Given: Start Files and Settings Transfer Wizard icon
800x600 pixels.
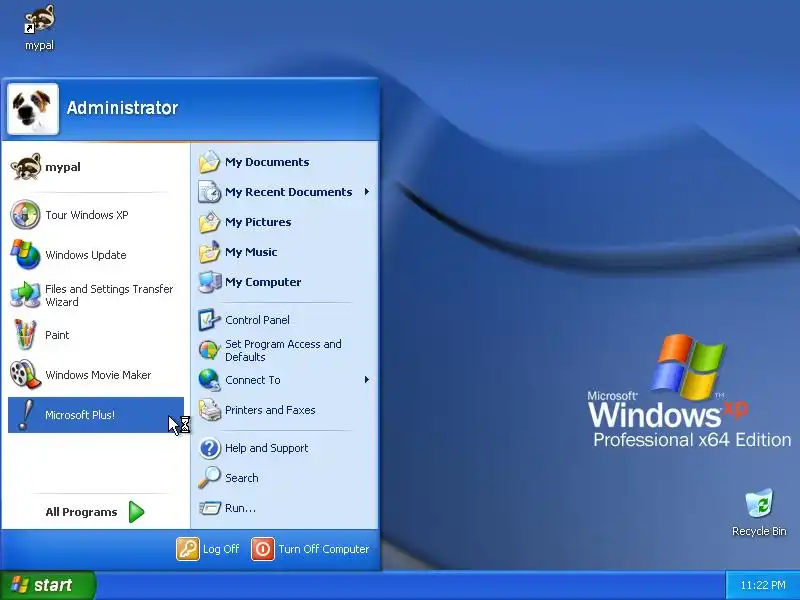Looking at the screenshot, I should point(25,294).
